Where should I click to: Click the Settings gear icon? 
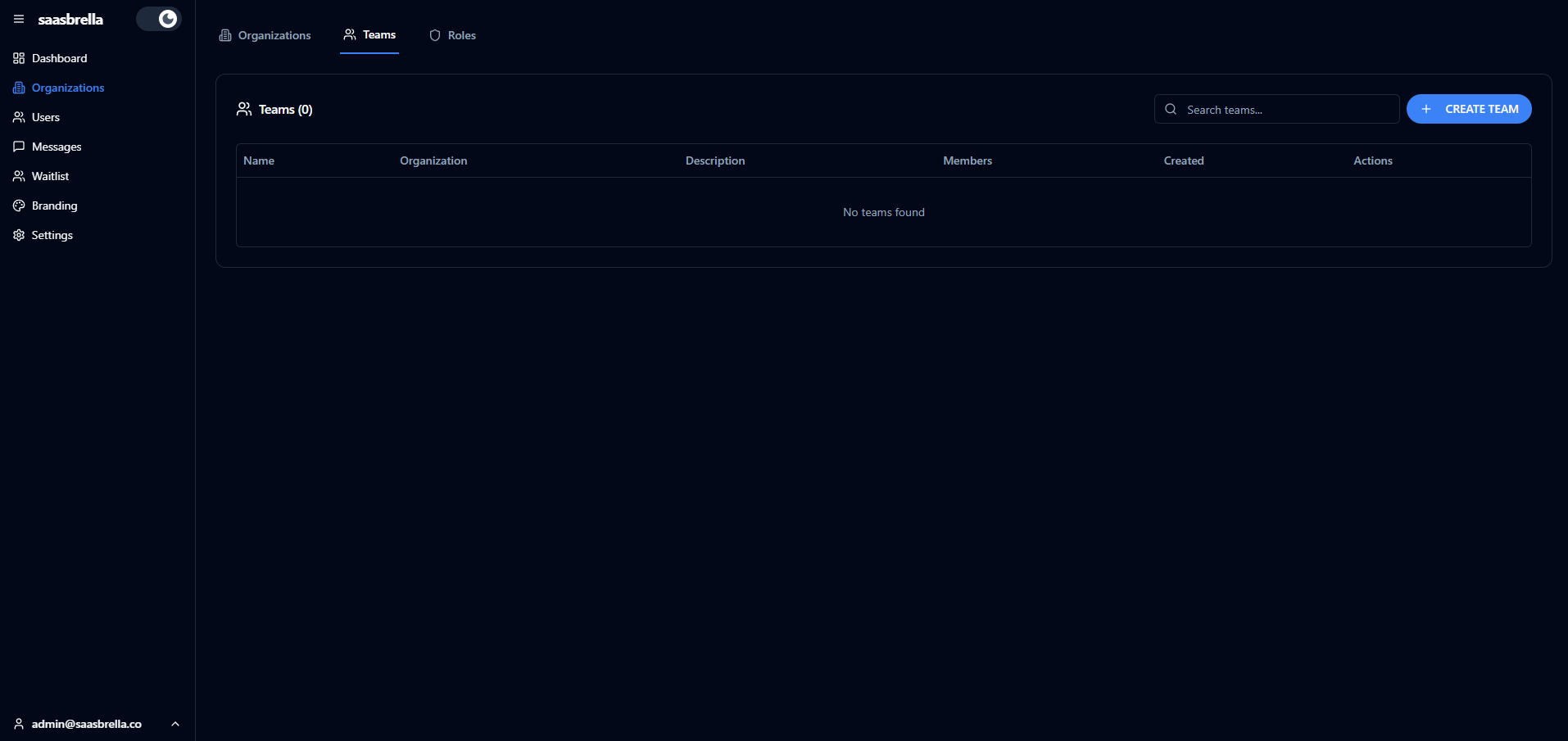19,235
